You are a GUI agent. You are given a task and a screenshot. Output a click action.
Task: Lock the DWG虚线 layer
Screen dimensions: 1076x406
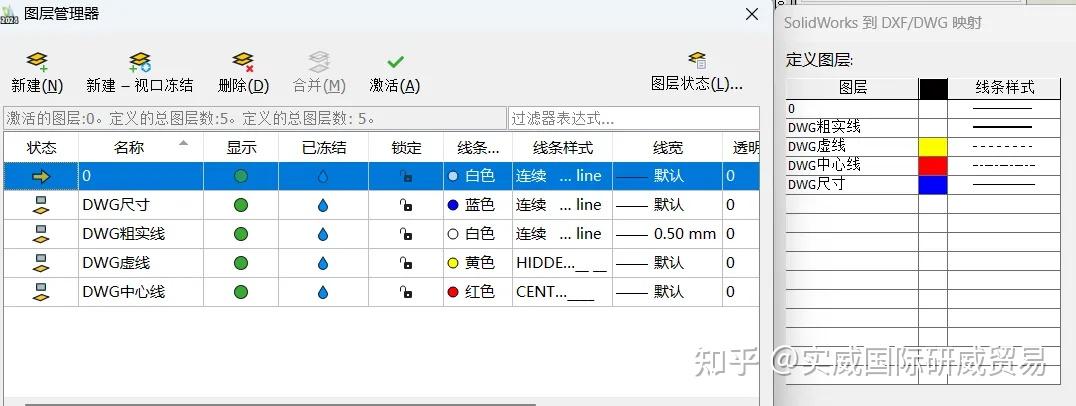(406, 263)
